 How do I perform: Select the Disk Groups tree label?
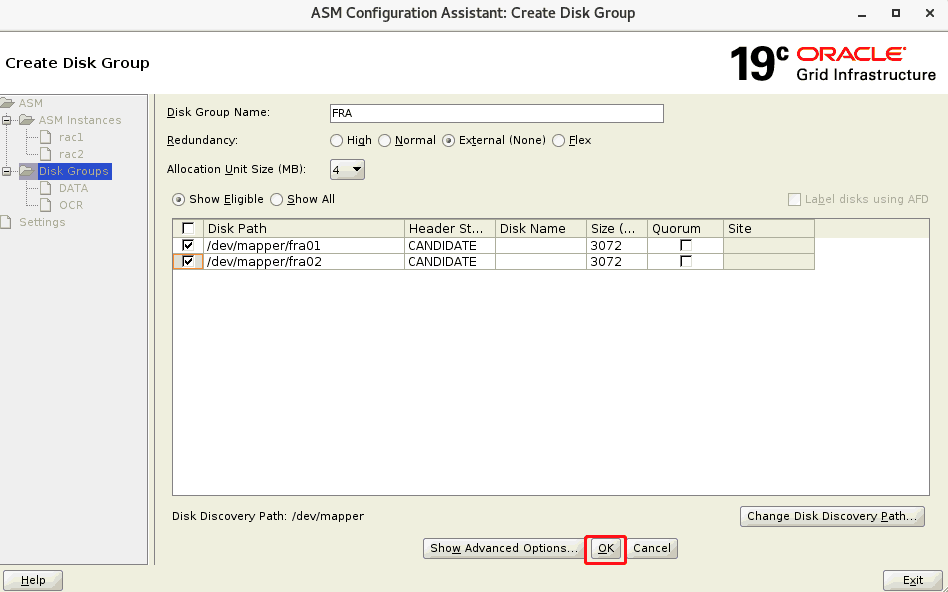[x=74, y=171]
